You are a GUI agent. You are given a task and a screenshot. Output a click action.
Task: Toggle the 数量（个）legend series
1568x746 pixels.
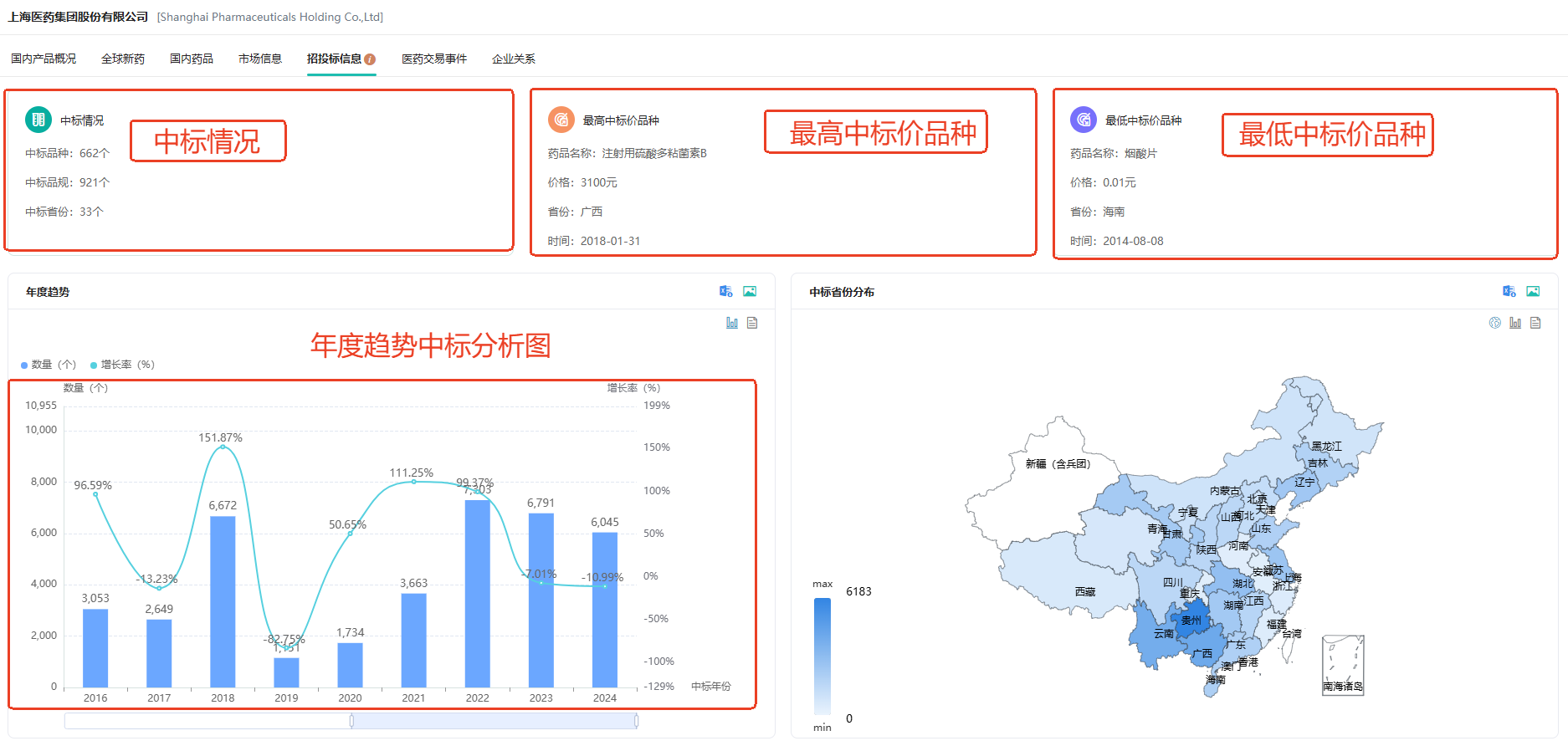pyautogui.click(x=48, y=365)
